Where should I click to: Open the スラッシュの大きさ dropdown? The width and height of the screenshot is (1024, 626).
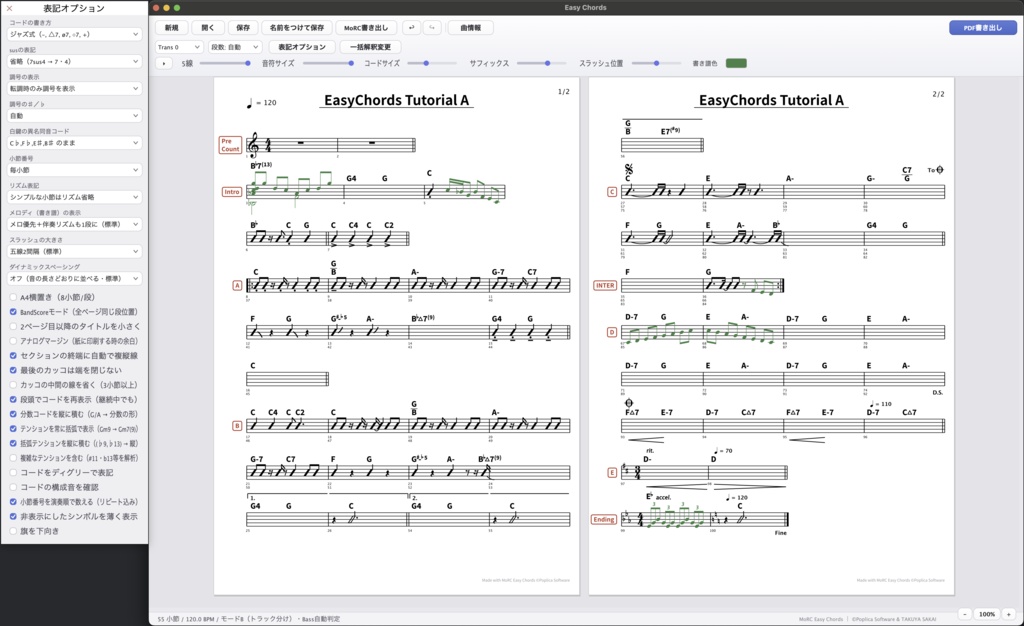pos(74,251)
